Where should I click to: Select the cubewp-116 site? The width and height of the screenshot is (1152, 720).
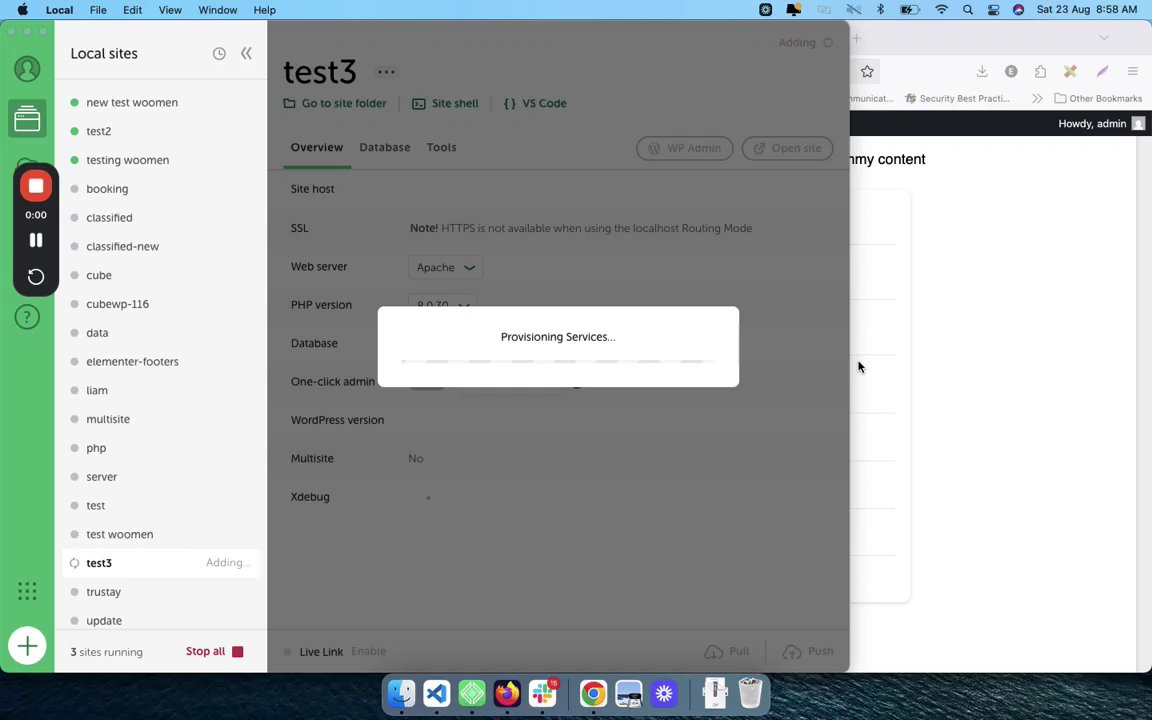[161, 304]
